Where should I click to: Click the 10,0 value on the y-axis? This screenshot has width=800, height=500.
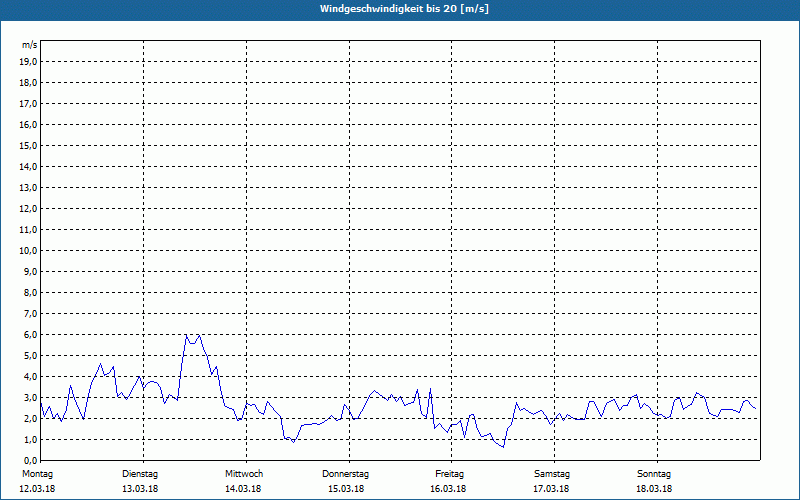29,251
